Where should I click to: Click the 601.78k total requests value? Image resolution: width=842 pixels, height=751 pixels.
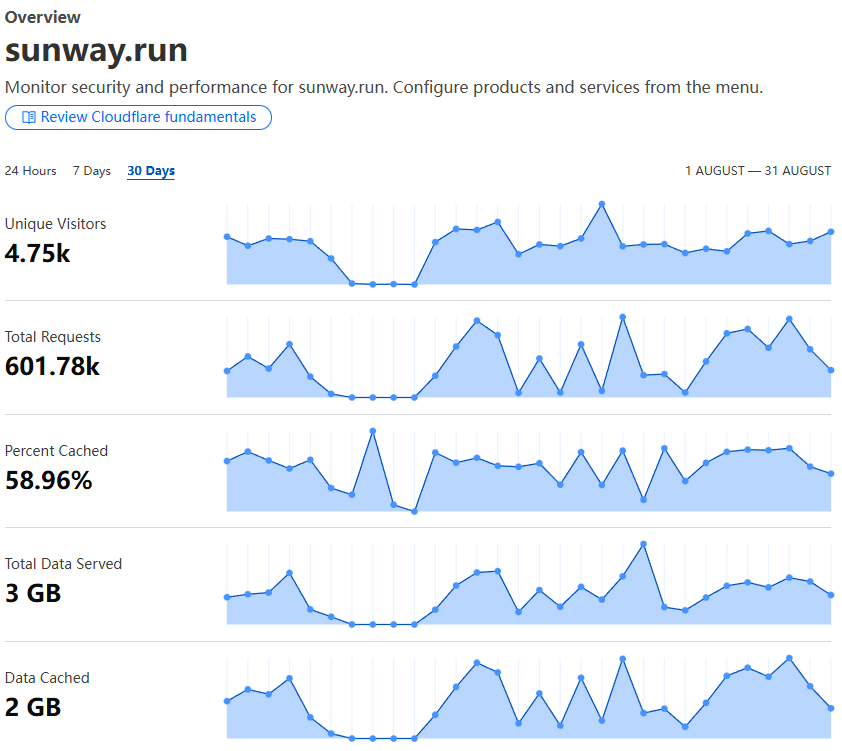[x=52, y=367]
